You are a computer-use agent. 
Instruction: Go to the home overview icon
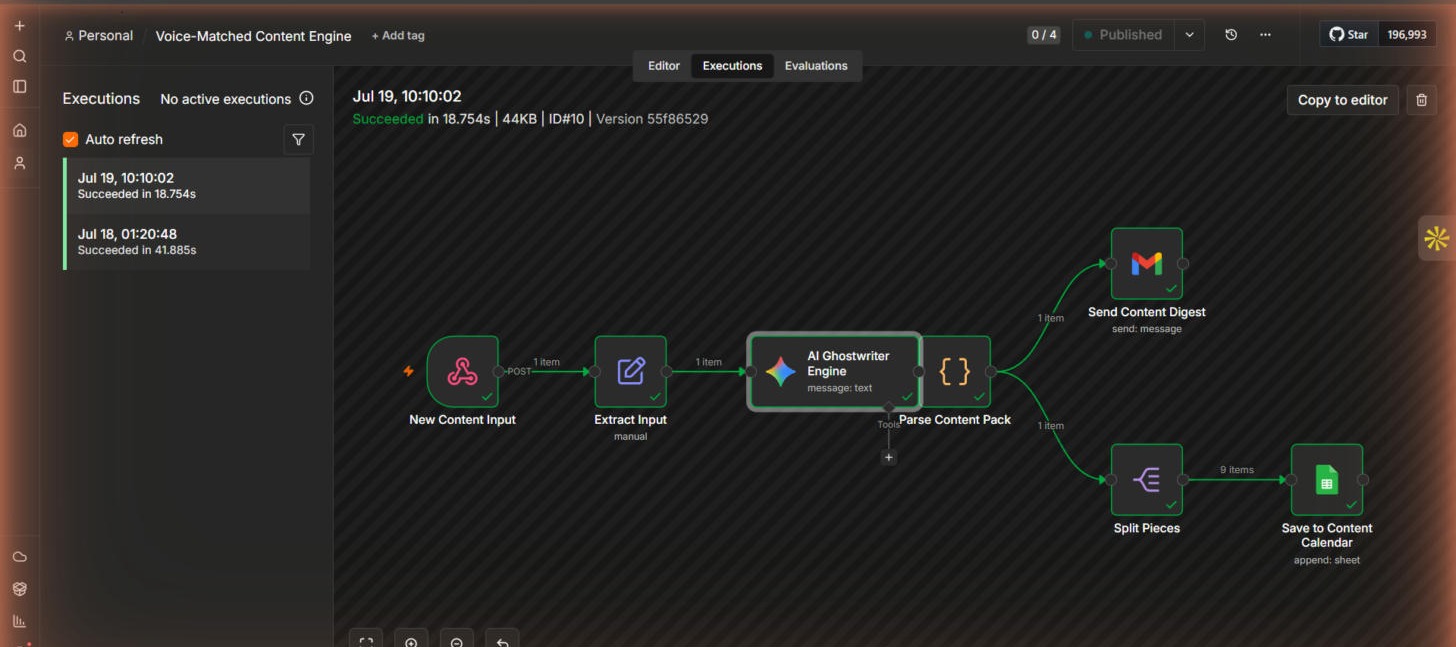(x=19, y=130)
